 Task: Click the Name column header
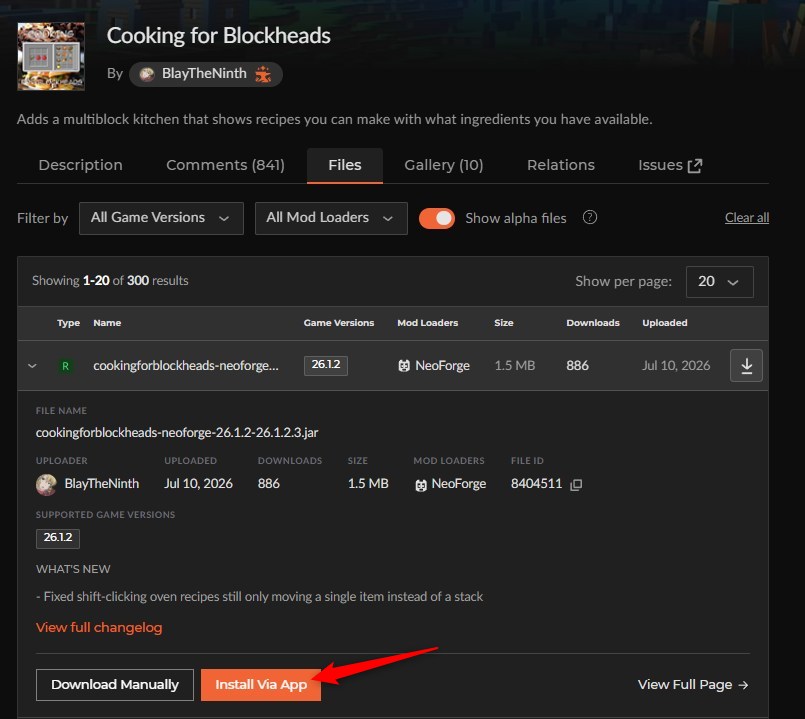click(107, 323)
